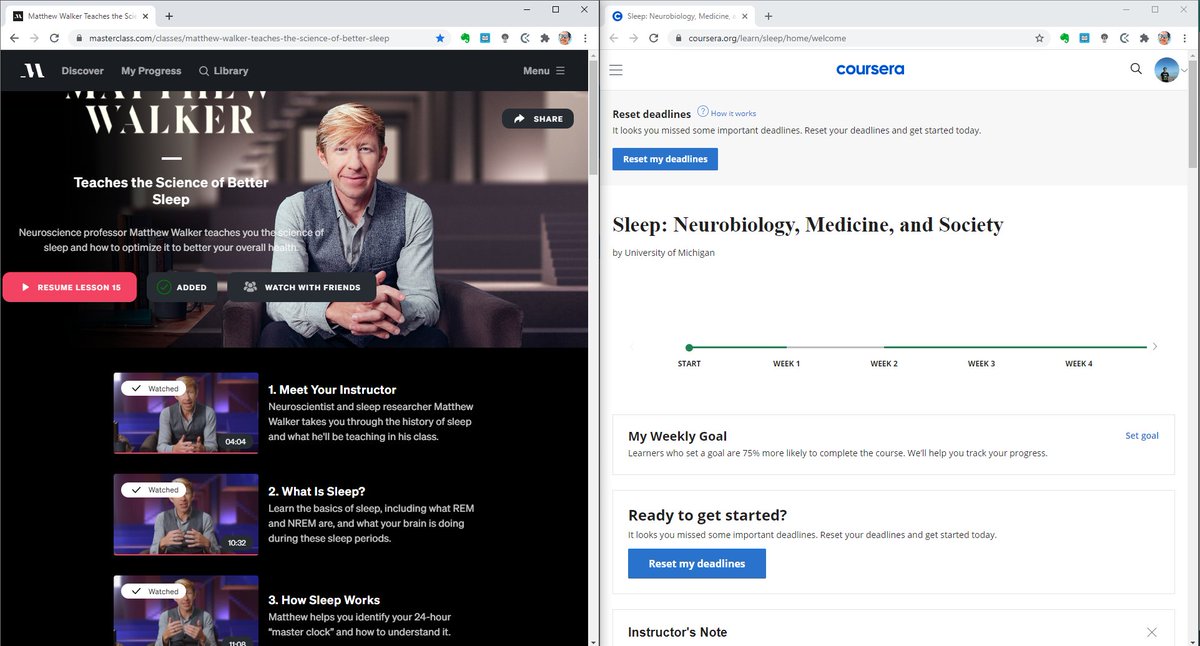This screenshot has height=646, width=1200.
Task: Open a new tab in MasterClass window
Action: click(x=169, y=16)
